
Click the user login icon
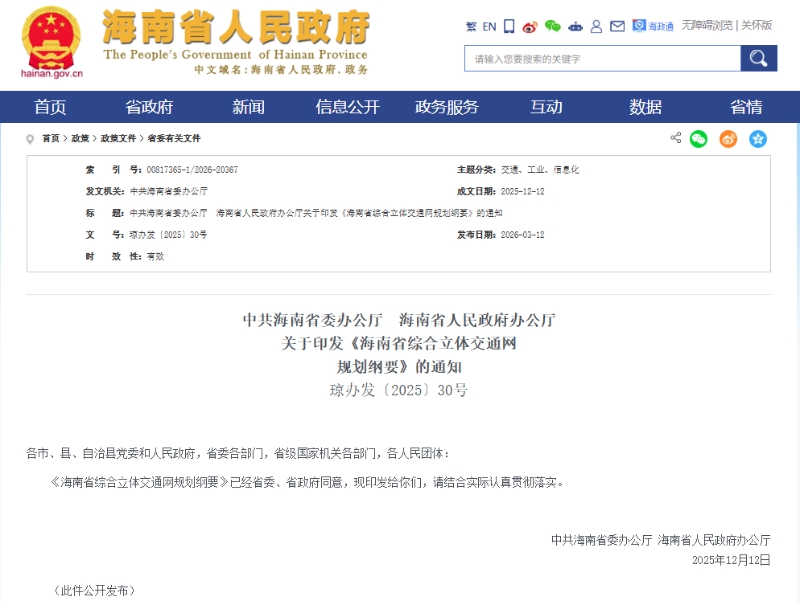[596, 27]
